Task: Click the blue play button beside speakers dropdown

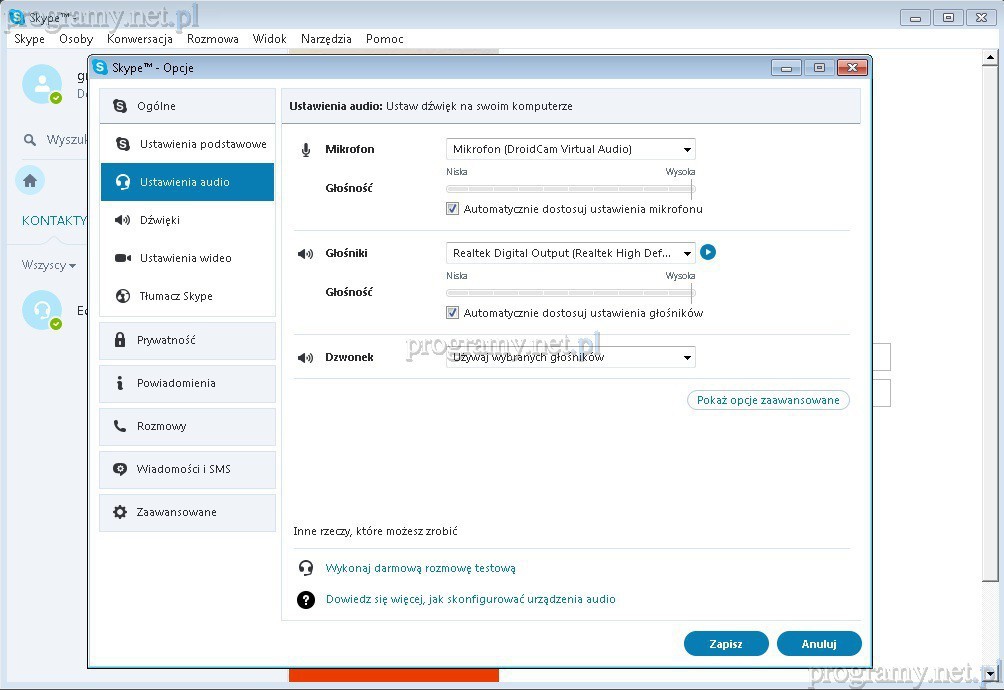Action: click(708, 252)
